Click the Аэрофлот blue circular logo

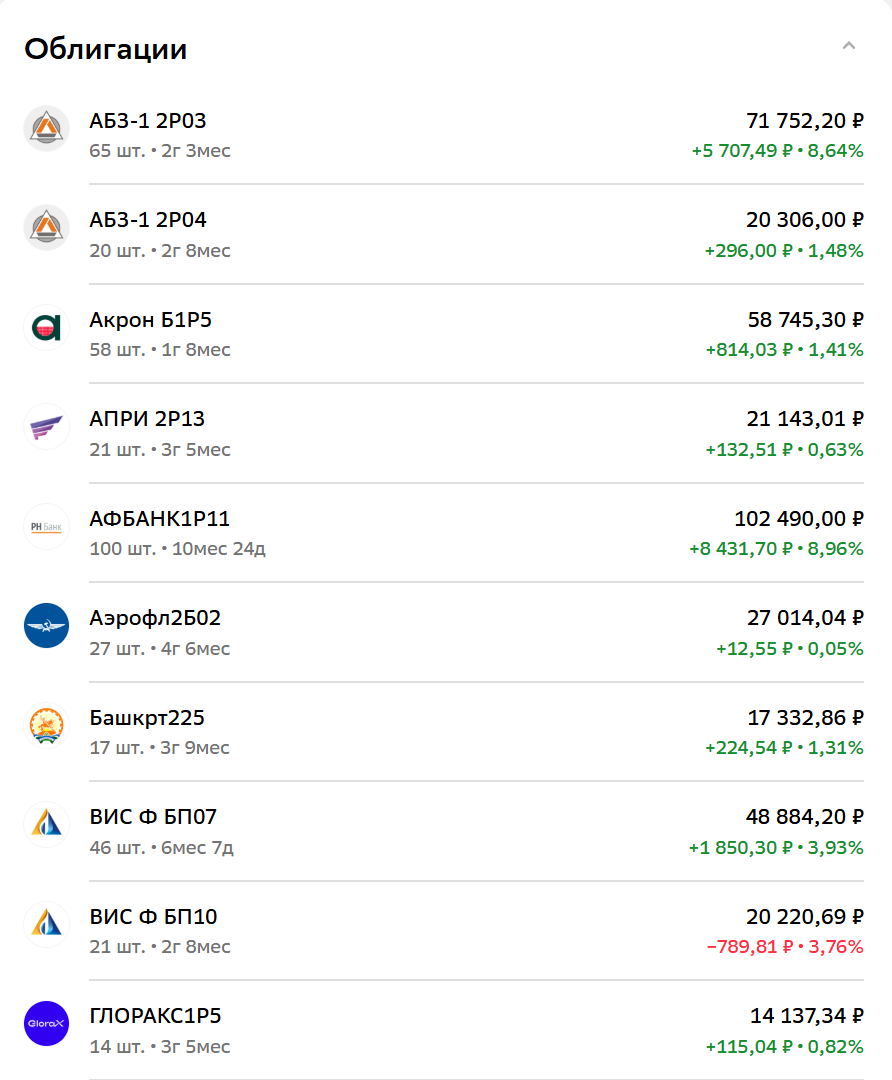[x=47, y=626]
